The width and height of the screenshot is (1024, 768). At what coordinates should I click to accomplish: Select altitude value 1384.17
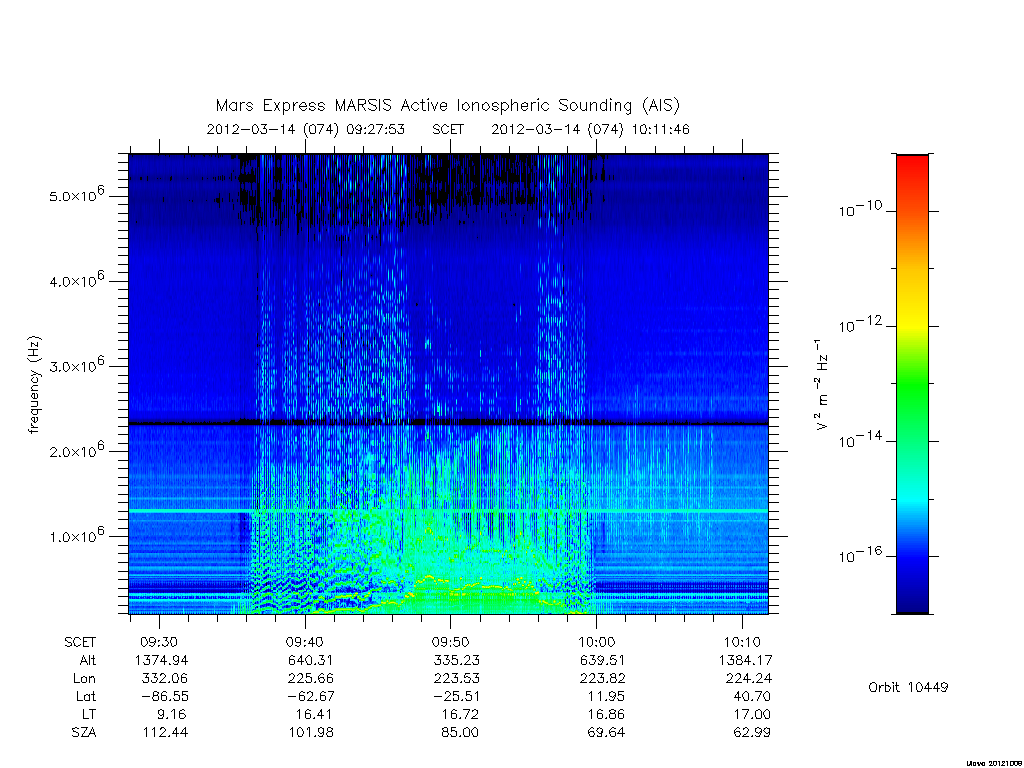[745, 660]
